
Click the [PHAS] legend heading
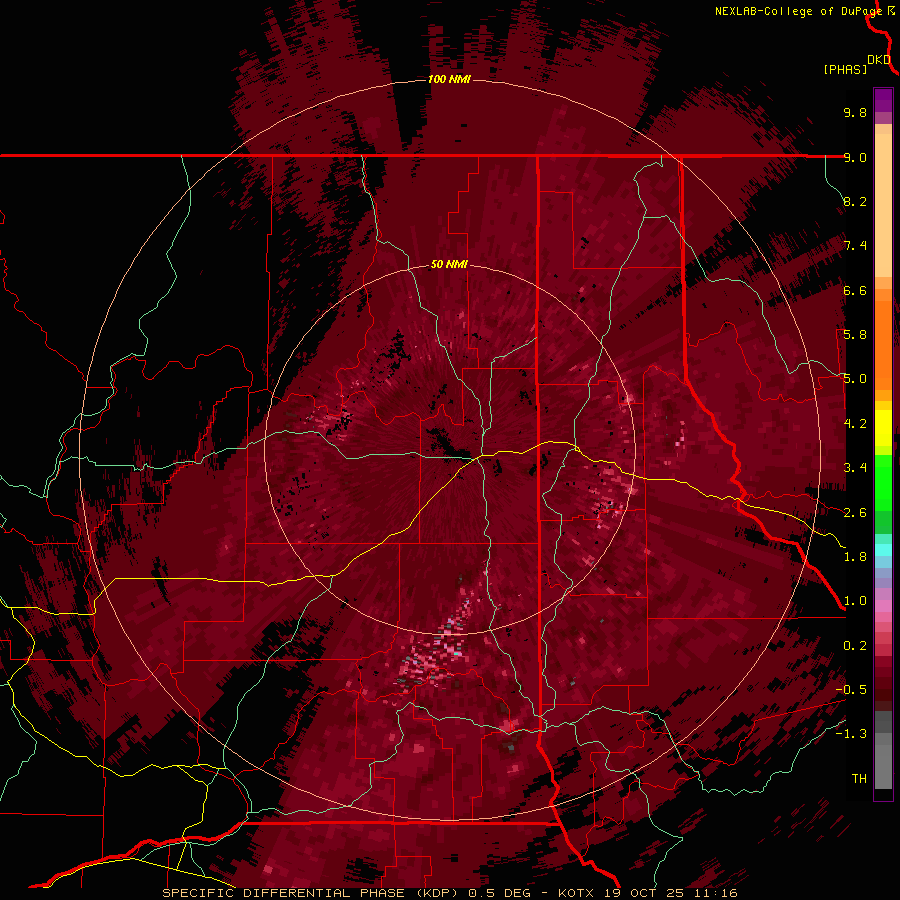[x=845, y=69]
